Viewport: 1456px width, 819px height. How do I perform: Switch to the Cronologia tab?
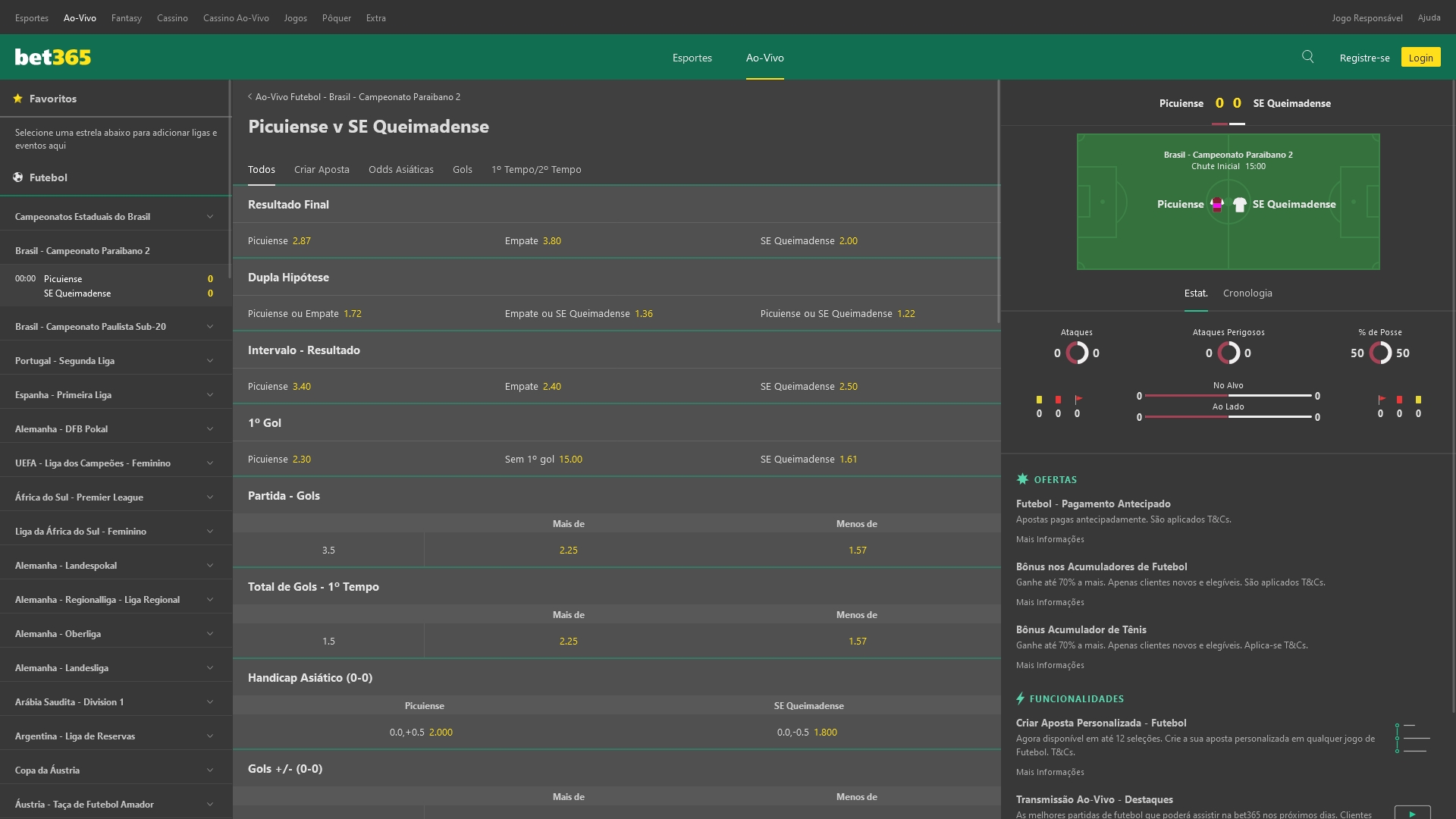[1247, 293]
